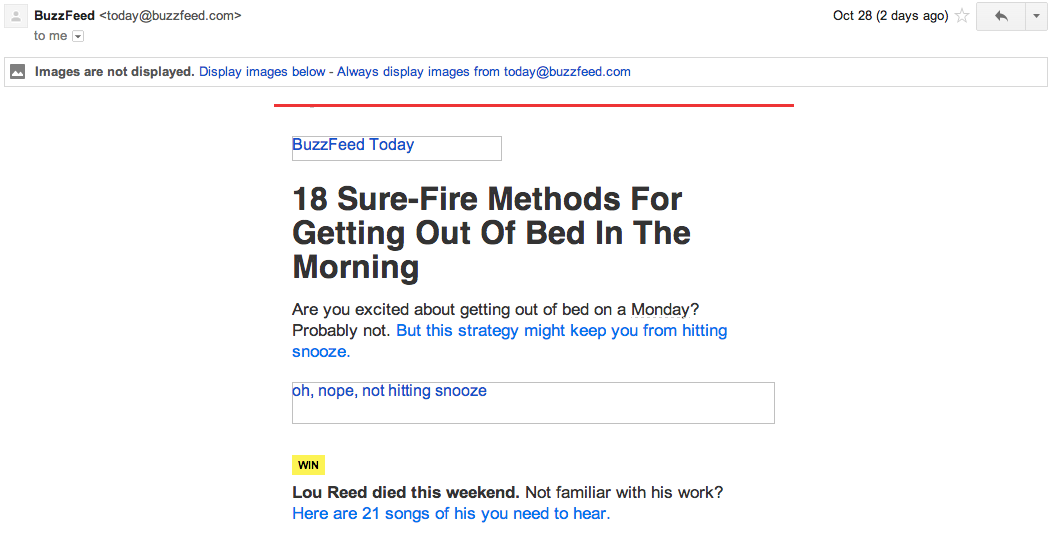Click the Oct 28 date stamp
The image size is (1054, 537).
point(891,15)
